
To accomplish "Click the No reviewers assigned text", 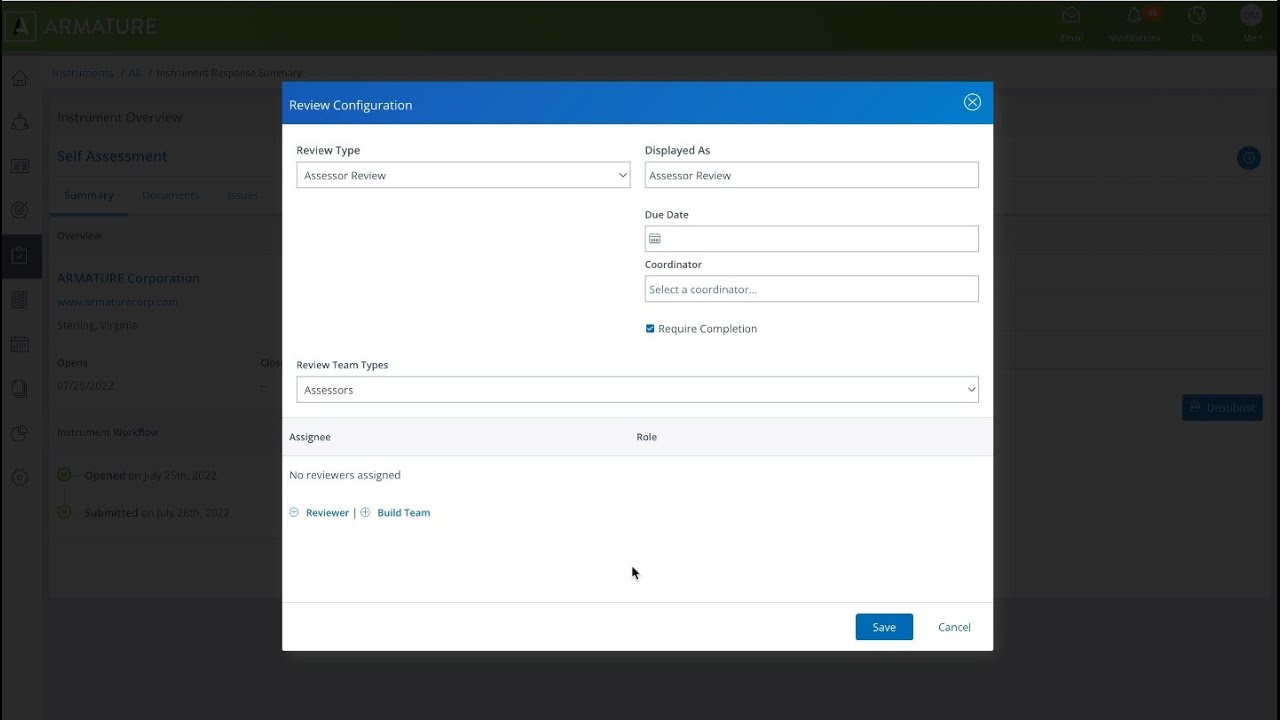I will pos(345,475).
